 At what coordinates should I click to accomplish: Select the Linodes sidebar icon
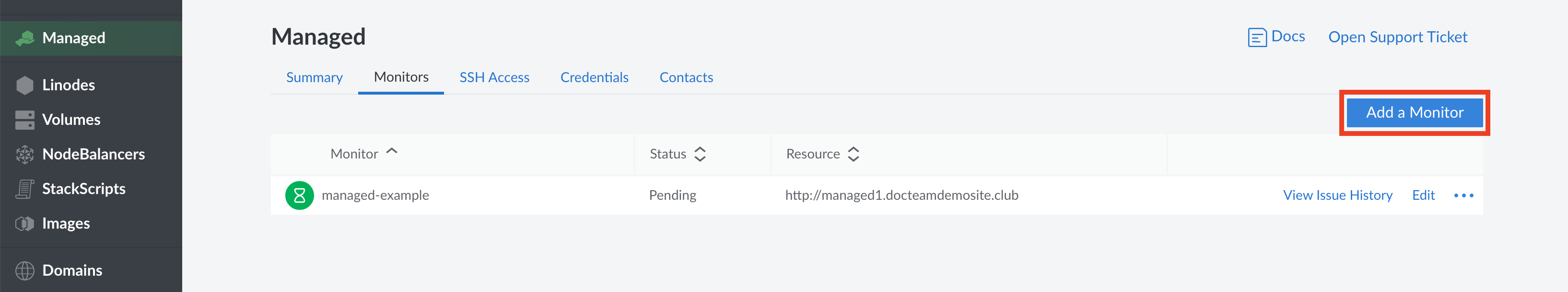(x=25, y=85)
